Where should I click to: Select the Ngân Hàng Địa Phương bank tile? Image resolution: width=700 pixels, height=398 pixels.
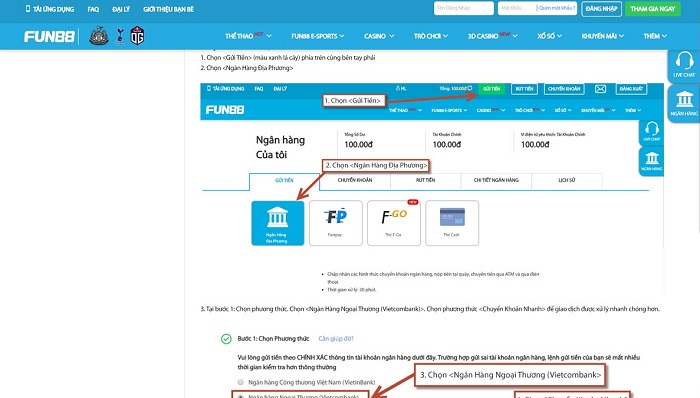pyautogui.click(x=278, y=223)
